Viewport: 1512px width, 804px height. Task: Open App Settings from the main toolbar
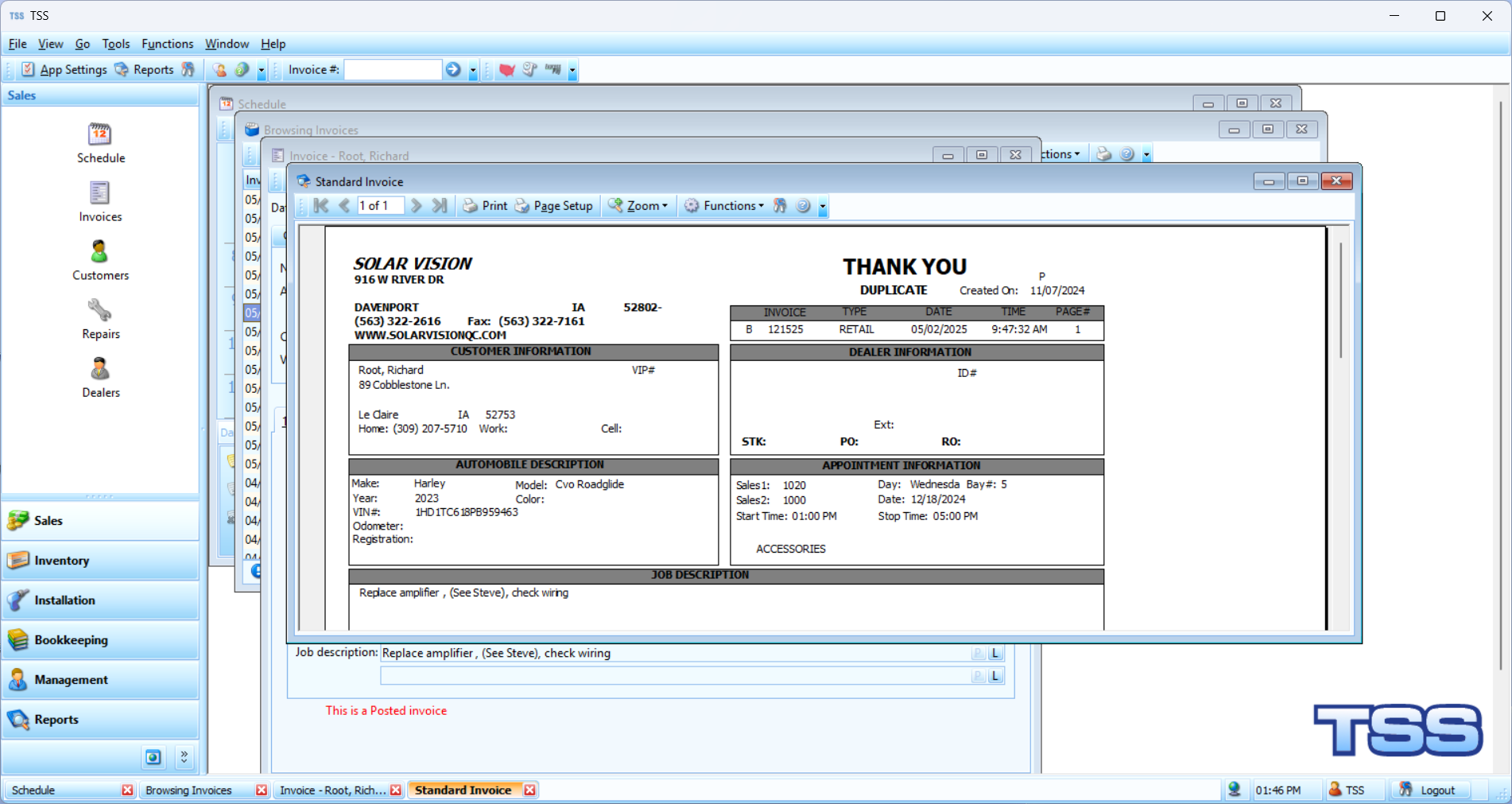click(64, 70)
